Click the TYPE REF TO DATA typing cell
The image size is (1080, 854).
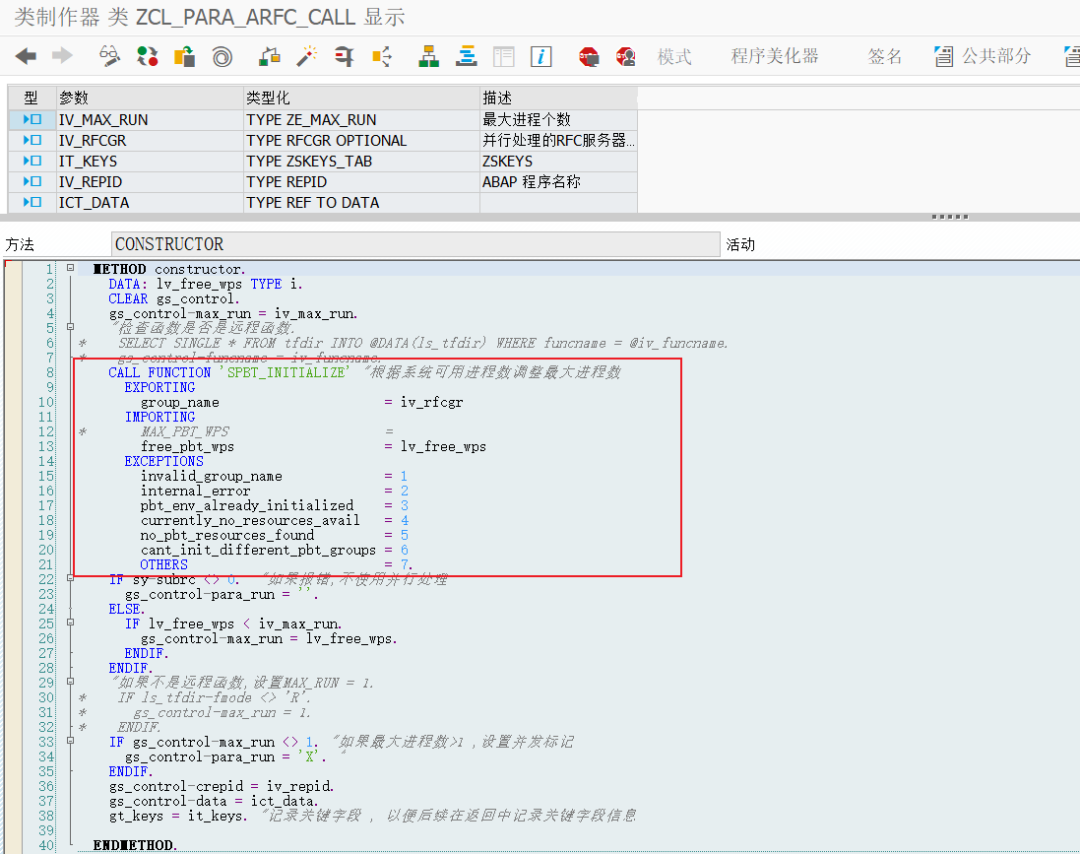click(x=362, y=202)
